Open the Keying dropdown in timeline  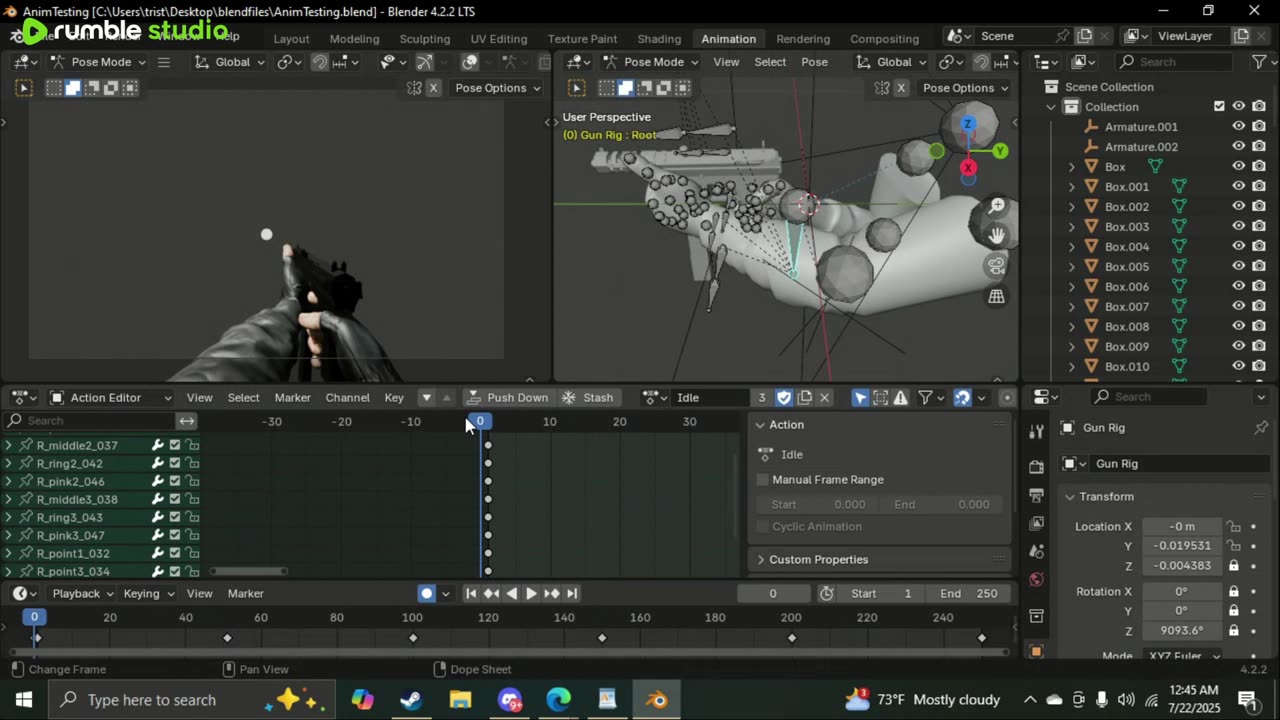coord(147,593)
